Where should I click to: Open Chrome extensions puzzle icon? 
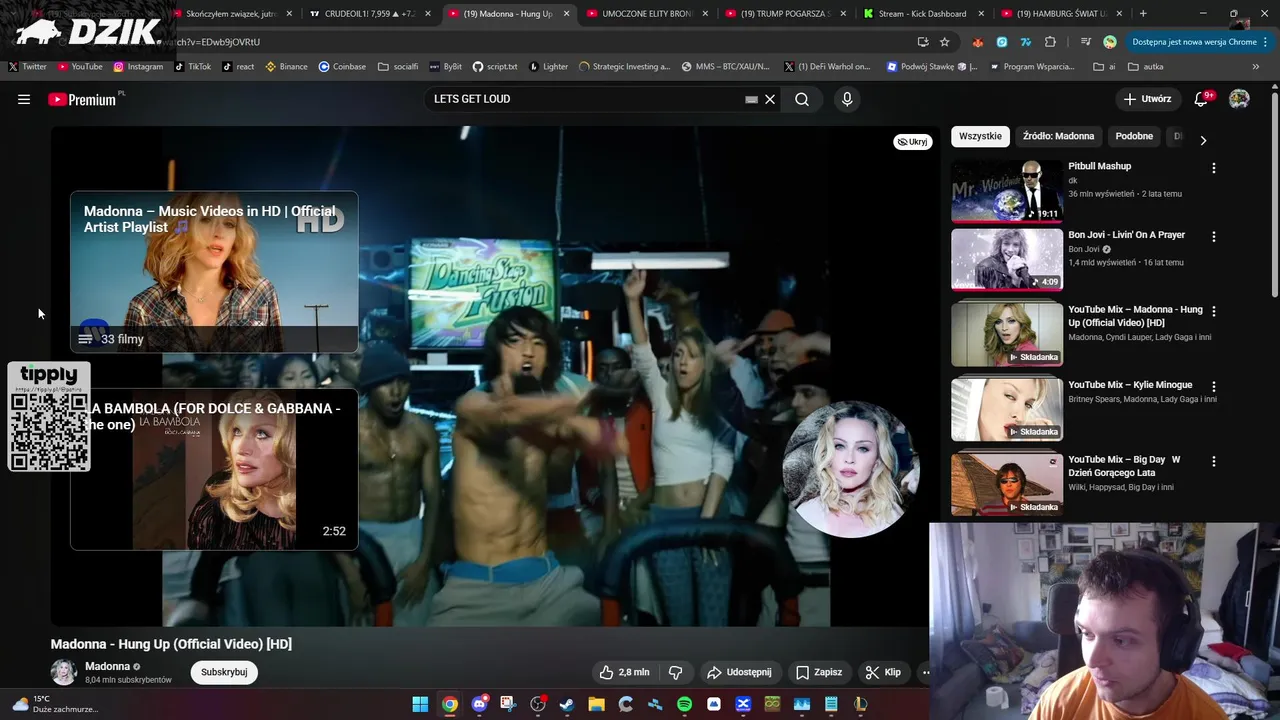tap(1050, 42)
